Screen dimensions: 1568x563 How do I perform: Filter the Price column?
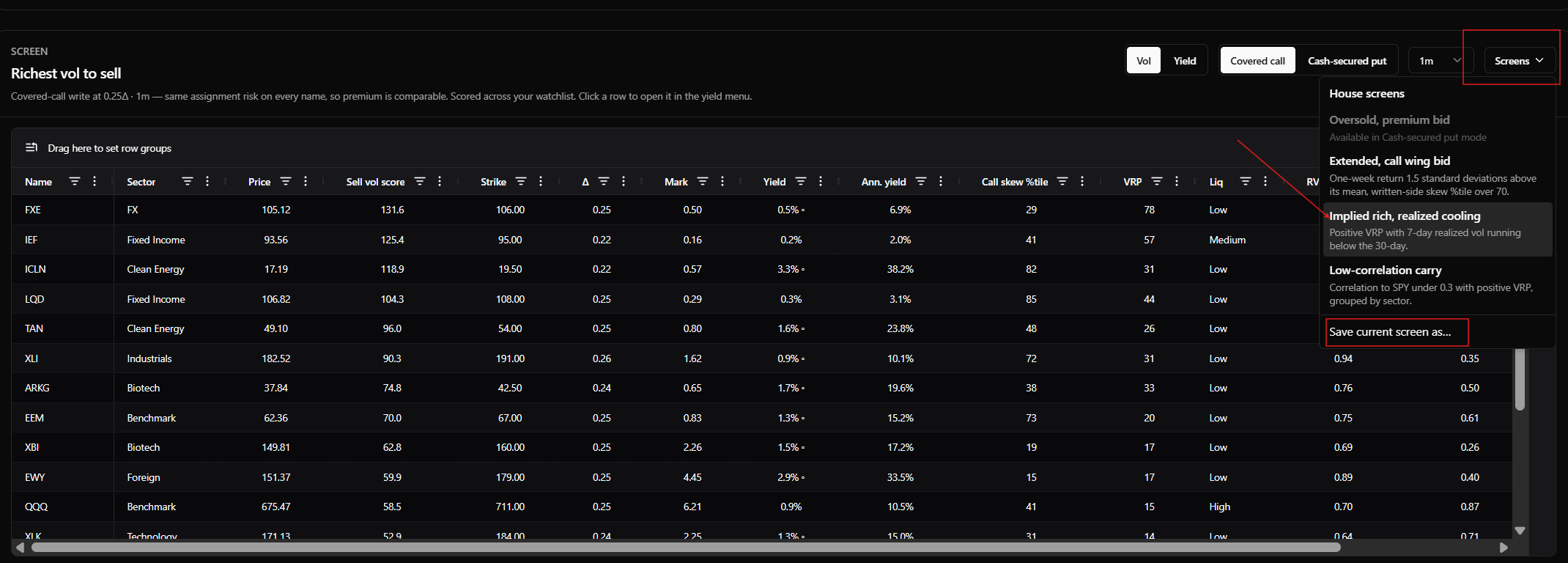pos(285,181)
